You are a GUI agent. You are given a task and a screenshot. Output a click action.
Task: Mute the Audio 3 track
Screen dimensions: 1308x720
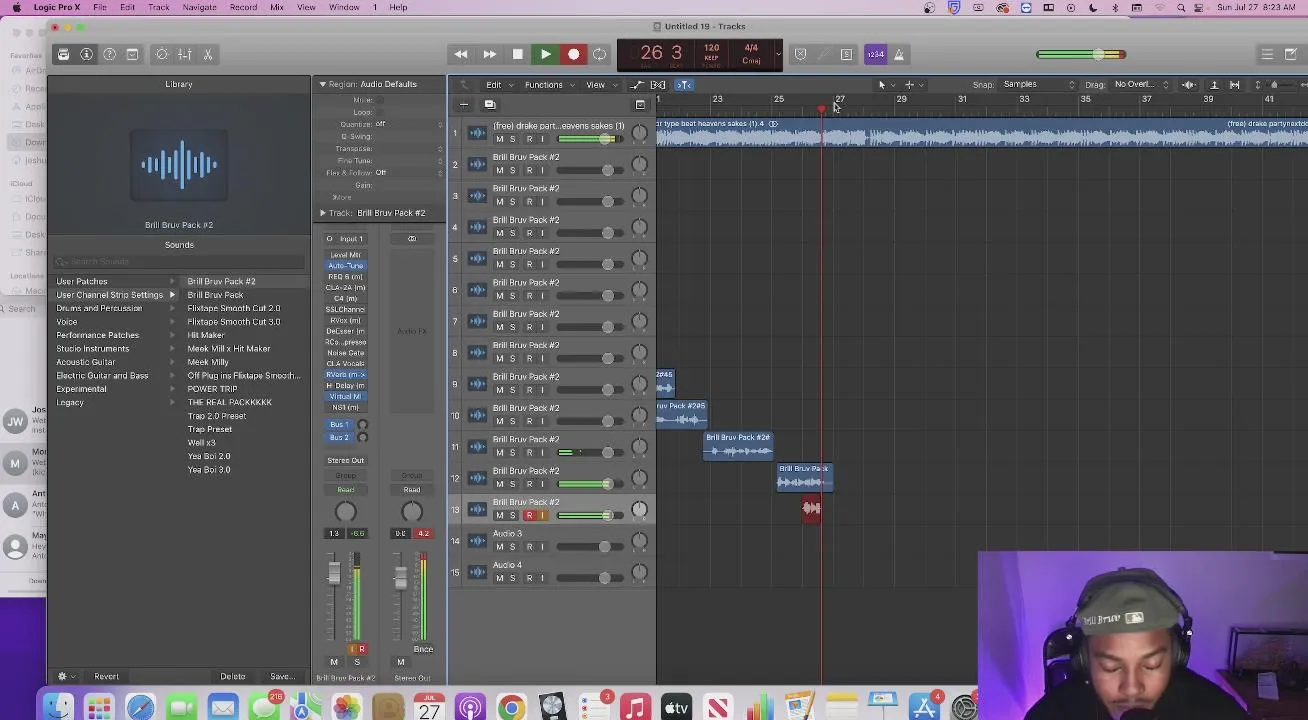(499, 547)
